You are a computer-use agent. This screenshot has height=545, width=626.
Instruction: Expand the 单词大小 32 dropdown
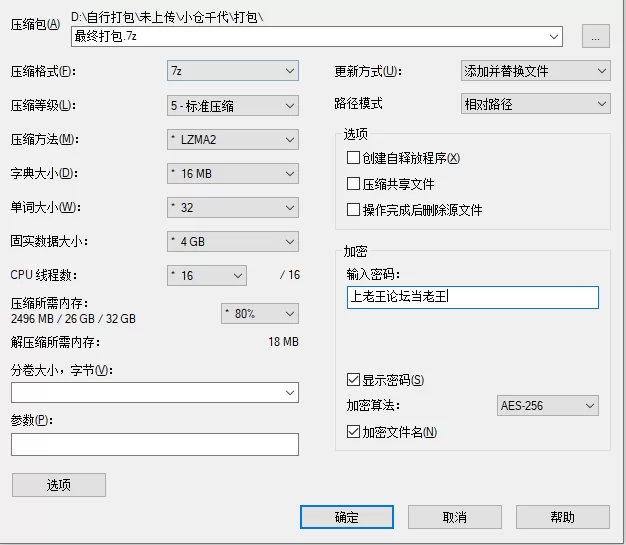tap(233, 207)
